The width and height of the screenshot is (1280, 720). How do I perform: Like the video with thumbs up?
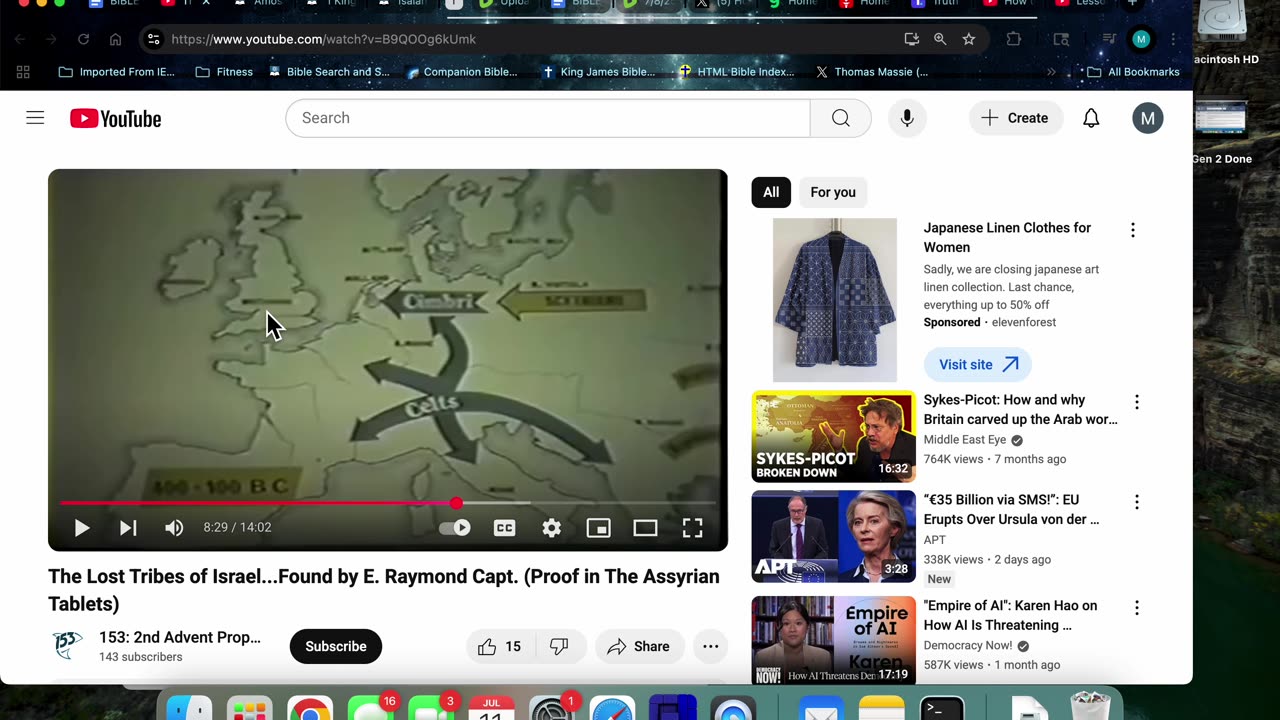tap(499, 647)
